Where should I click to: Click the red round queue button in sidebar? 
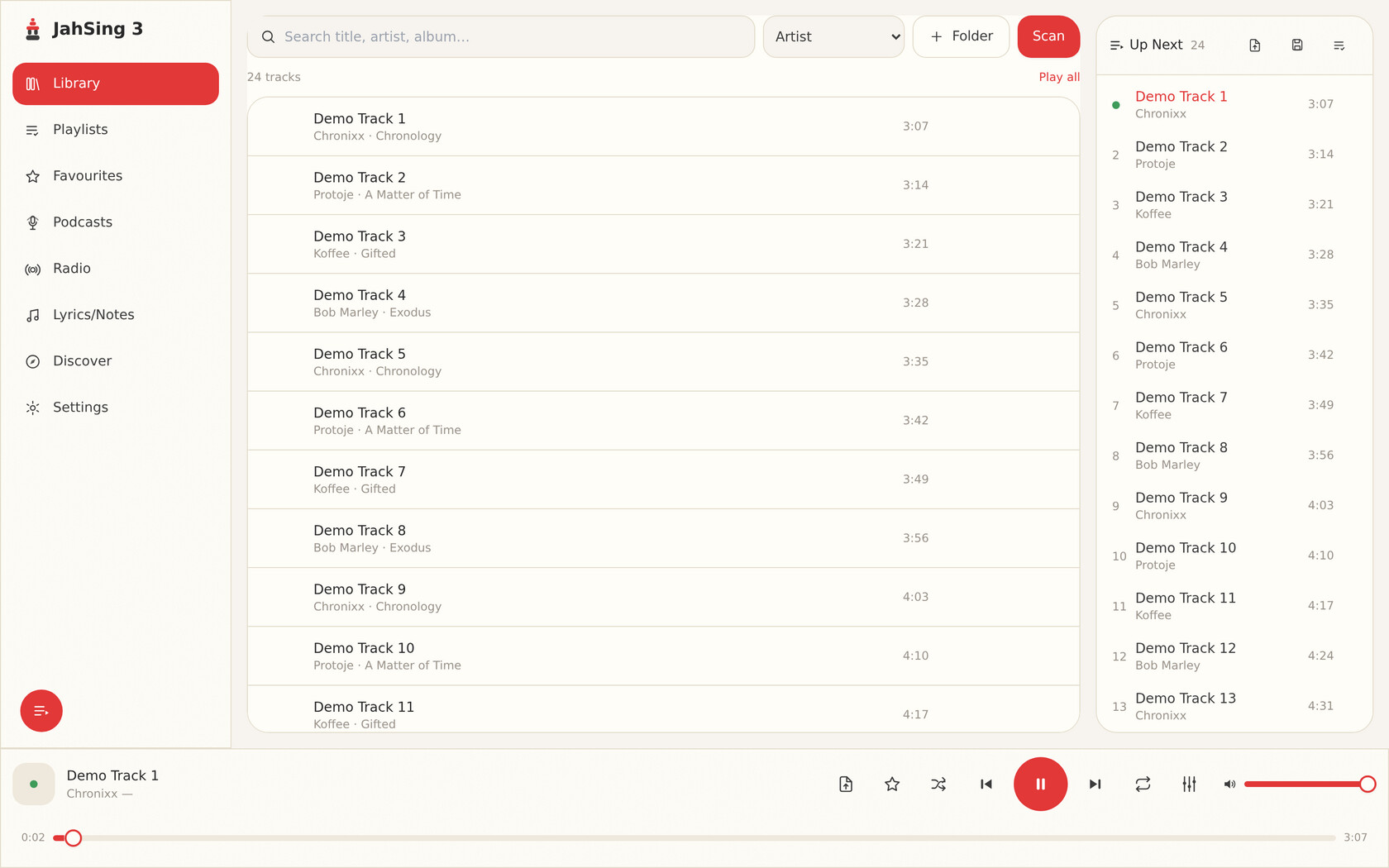pyautogui.click(x=41, y=711)
